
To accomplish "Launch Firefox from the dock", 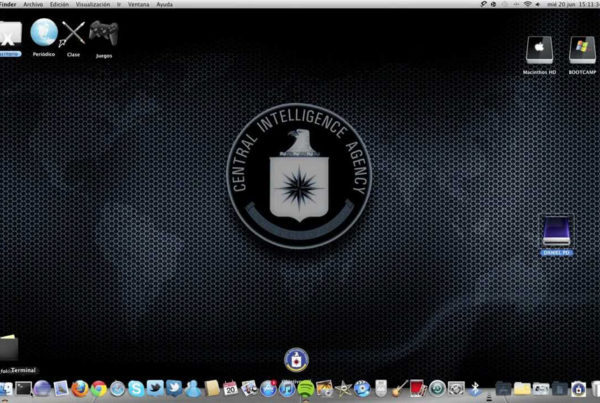I will click(x=80, y=389).
